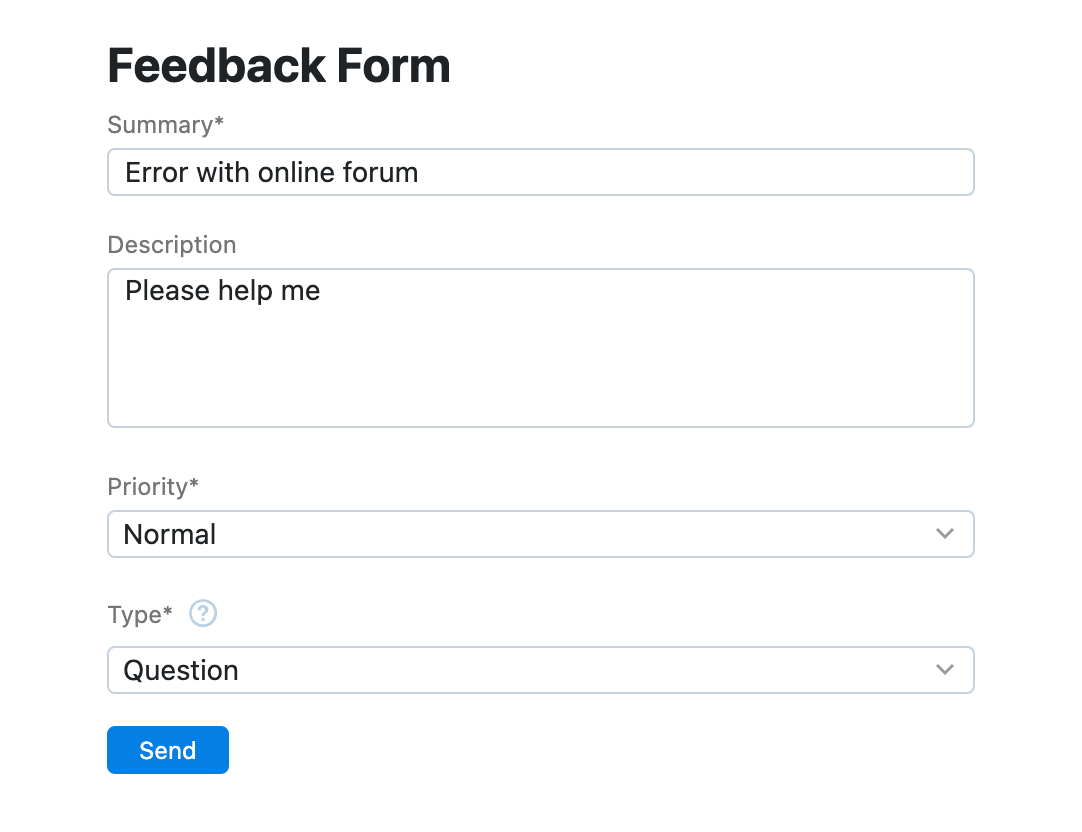Image resolution: width=1082 pixels, height=832 pixels.
Task: Click the Description field label
Action: click(x=171, y=245)
